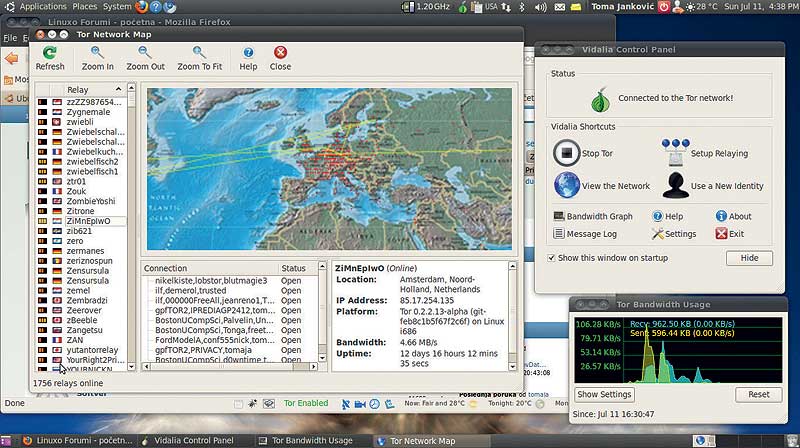Screen dimensions: 800x448
Task: Click the bandwidth graph display
Action: coord(678,350)
